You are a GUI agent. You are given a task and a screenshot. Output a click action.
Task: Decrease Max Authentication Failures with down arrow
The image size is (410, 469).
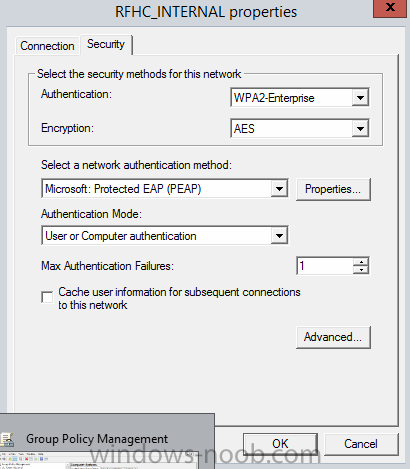point(361,270)
